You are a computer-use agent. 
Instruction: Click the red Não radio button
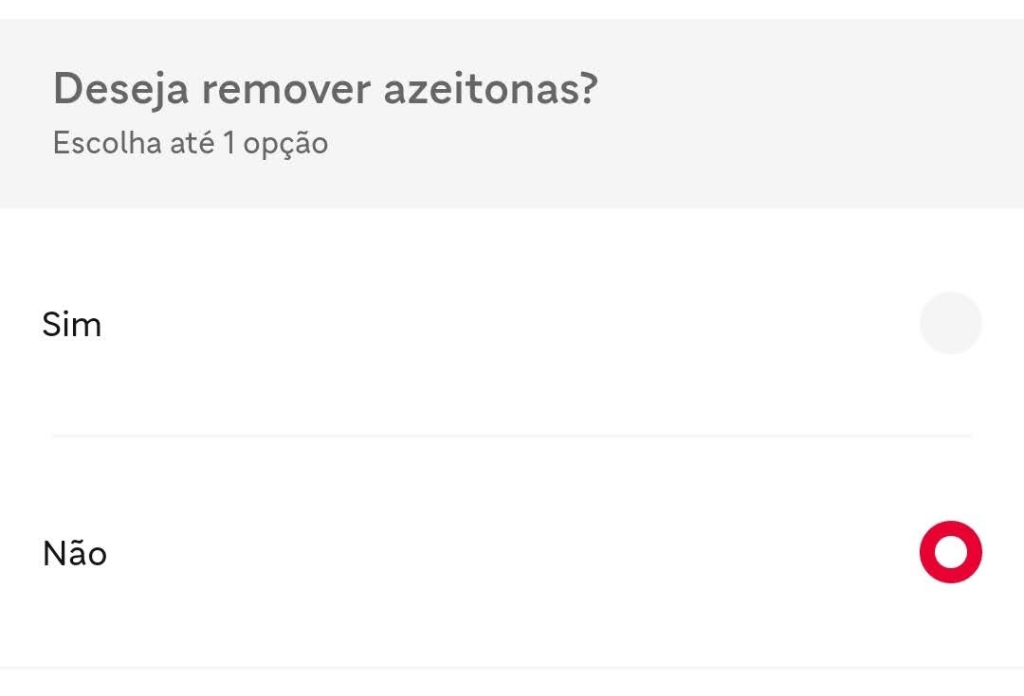(950, 552)
